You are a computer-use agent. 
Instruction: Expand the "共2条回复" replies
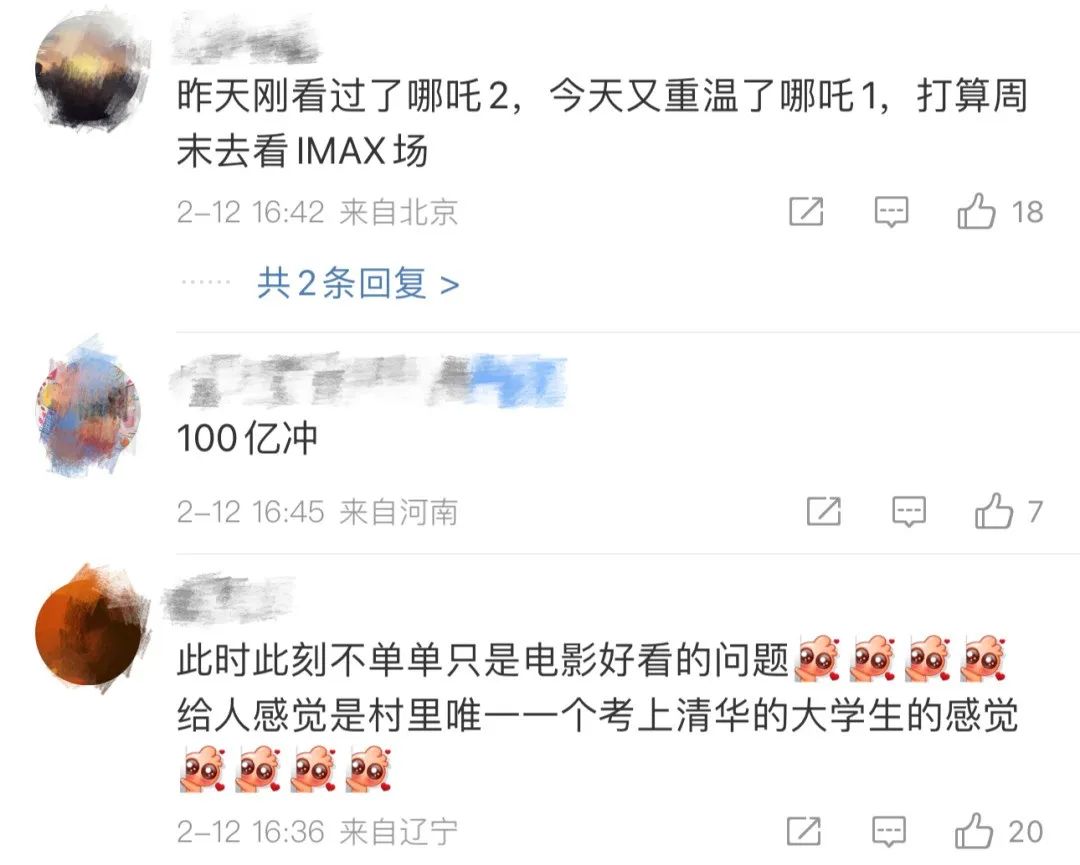(x=358, y=283)
